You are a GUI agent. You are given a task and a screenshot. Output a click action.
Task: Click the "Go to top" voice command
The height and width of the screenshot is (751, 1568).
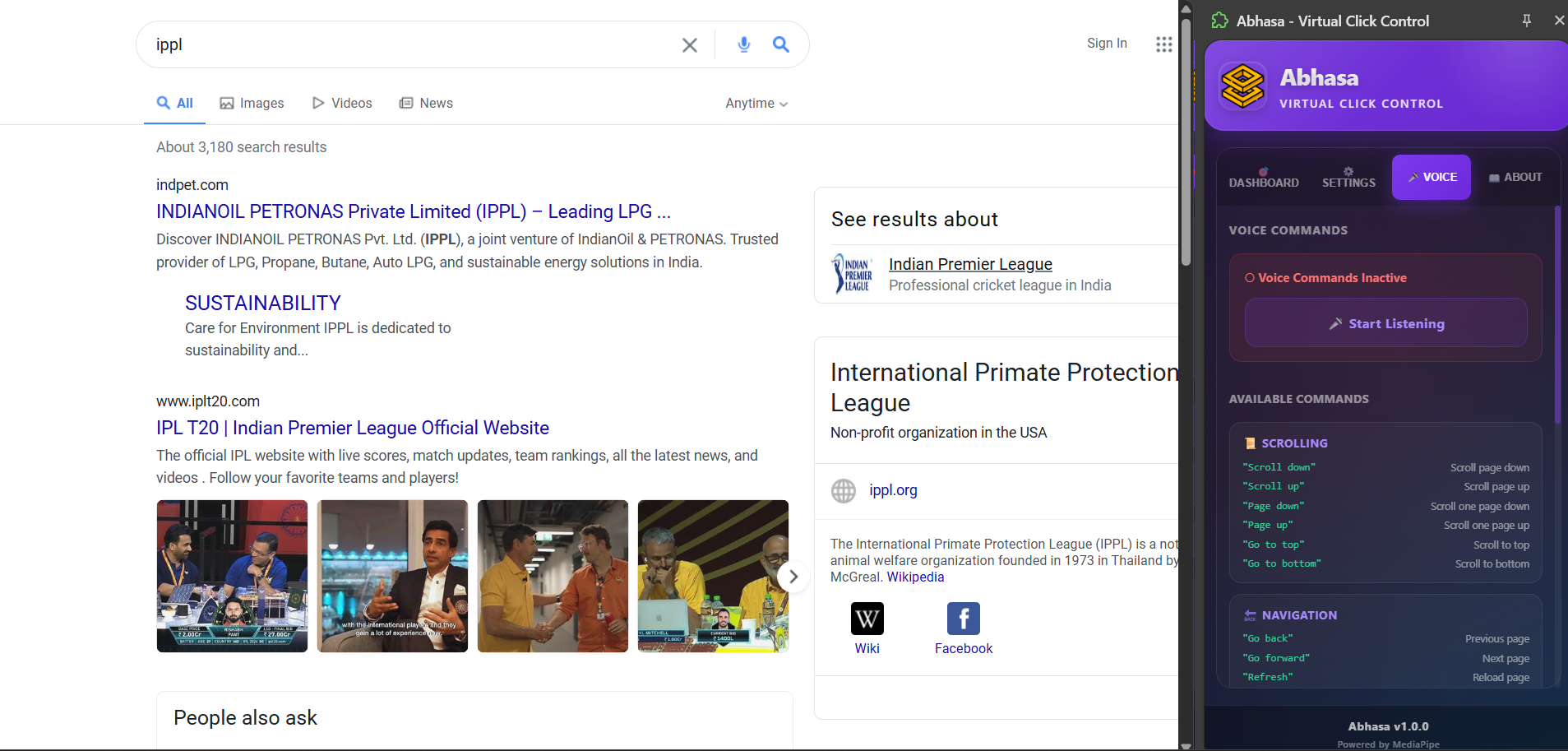[1273, 545]
